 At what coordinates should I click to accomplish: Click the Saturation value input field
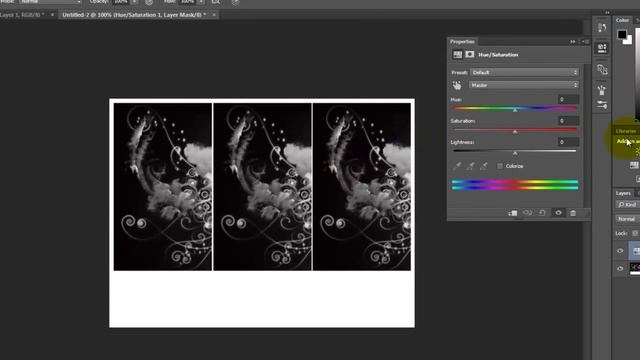click(x=568, y=121)
